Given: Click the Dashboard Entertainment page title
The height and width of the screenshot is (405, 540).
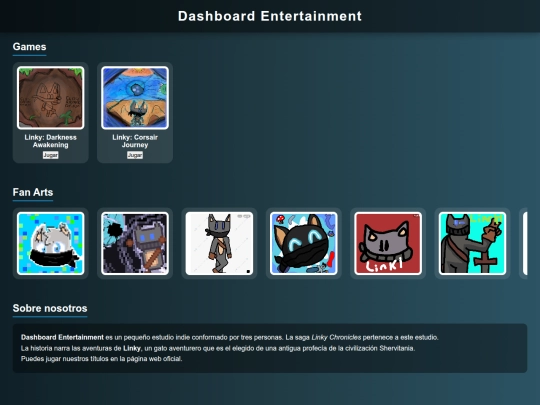Looking at the screenshot, I should coord(270,16).
